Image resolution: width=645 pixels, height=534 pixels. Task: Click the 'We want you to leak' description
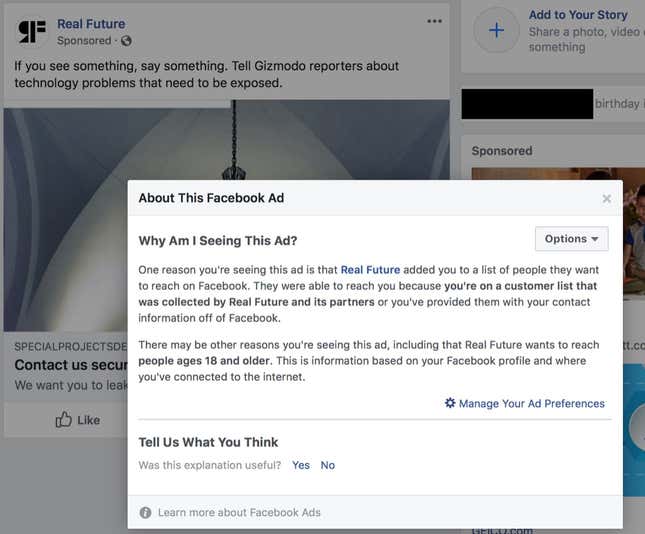coord(71,385)
